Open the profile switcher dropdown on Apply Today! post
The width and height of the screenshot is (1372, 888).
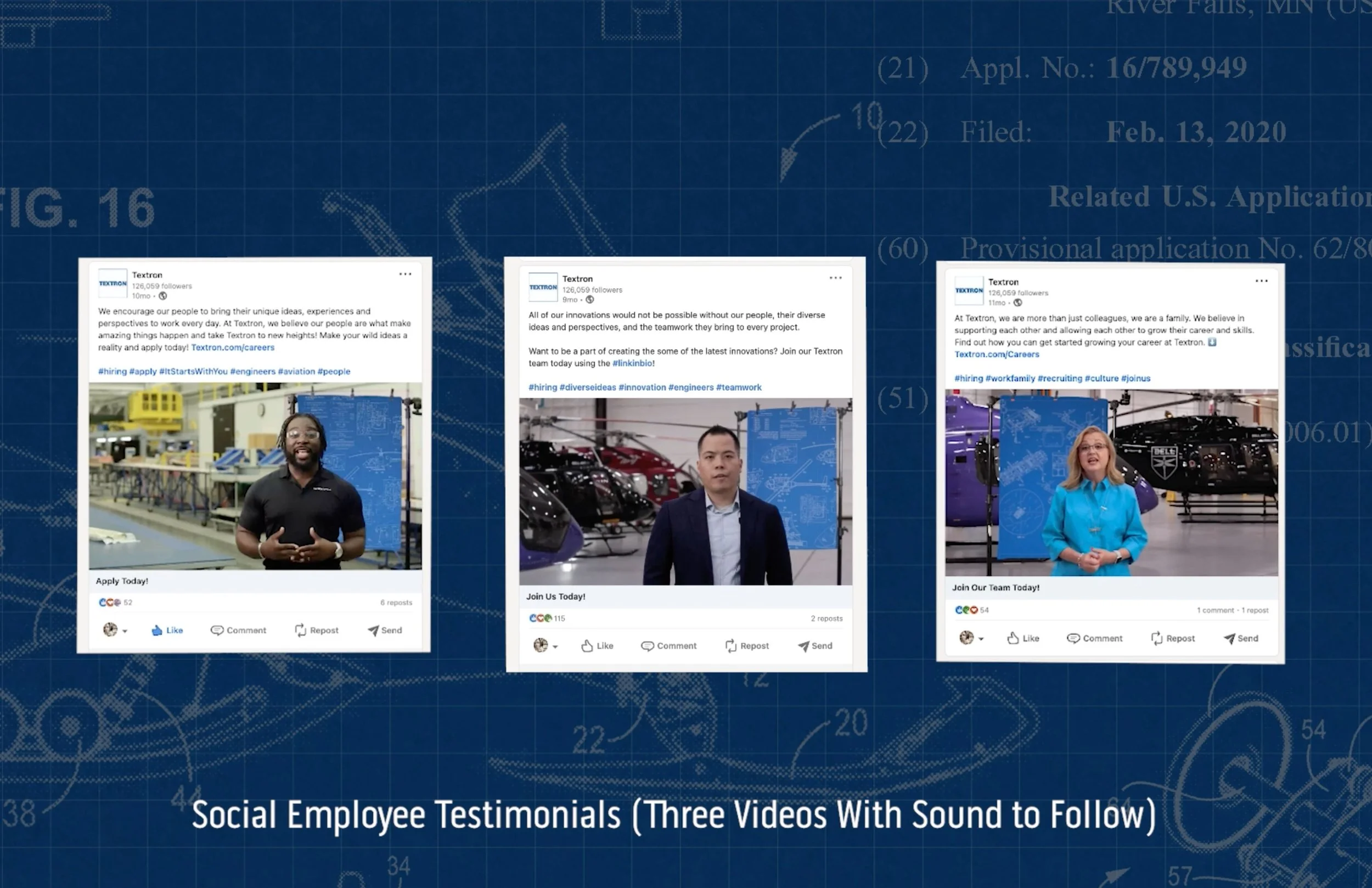coord(115,630)
